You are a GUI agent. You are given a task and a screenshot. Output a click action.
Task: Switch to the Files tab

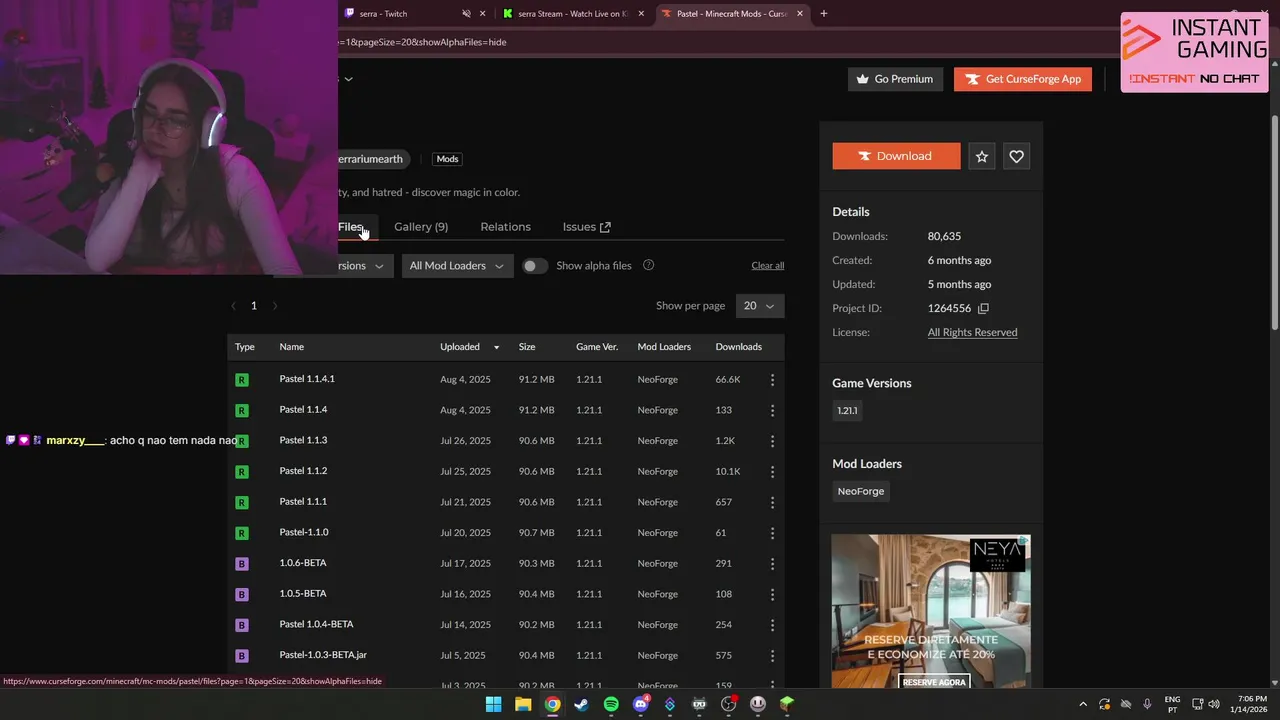click(350, 227)
